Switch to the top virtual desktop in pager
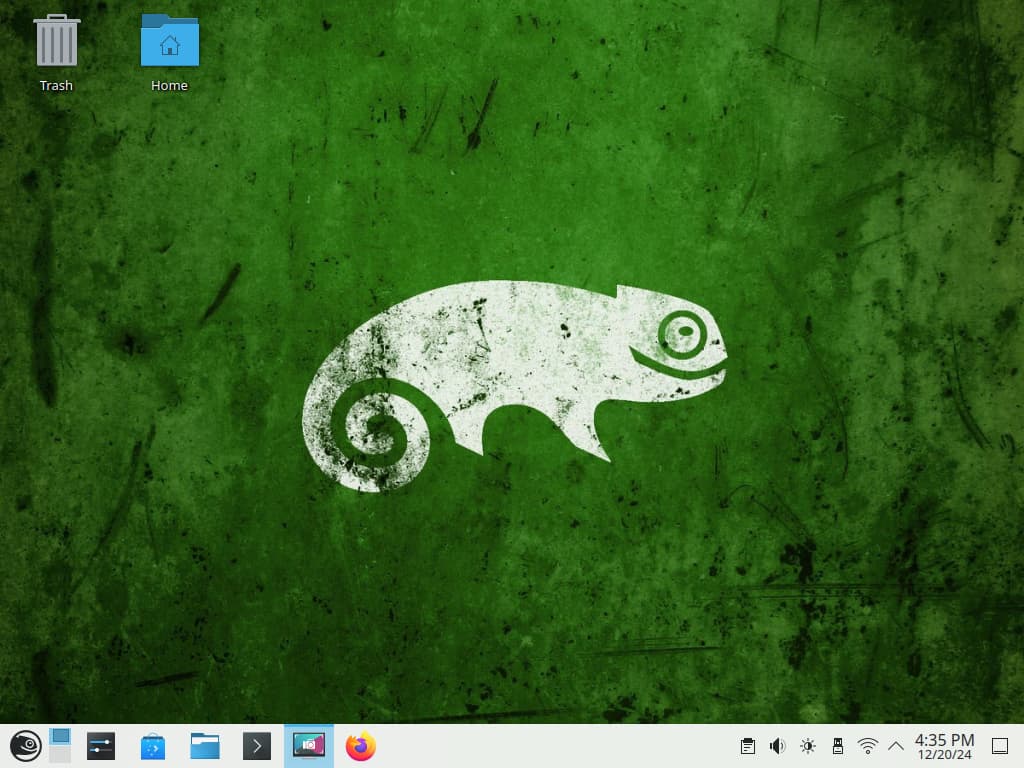 click(x=60, y=737)
